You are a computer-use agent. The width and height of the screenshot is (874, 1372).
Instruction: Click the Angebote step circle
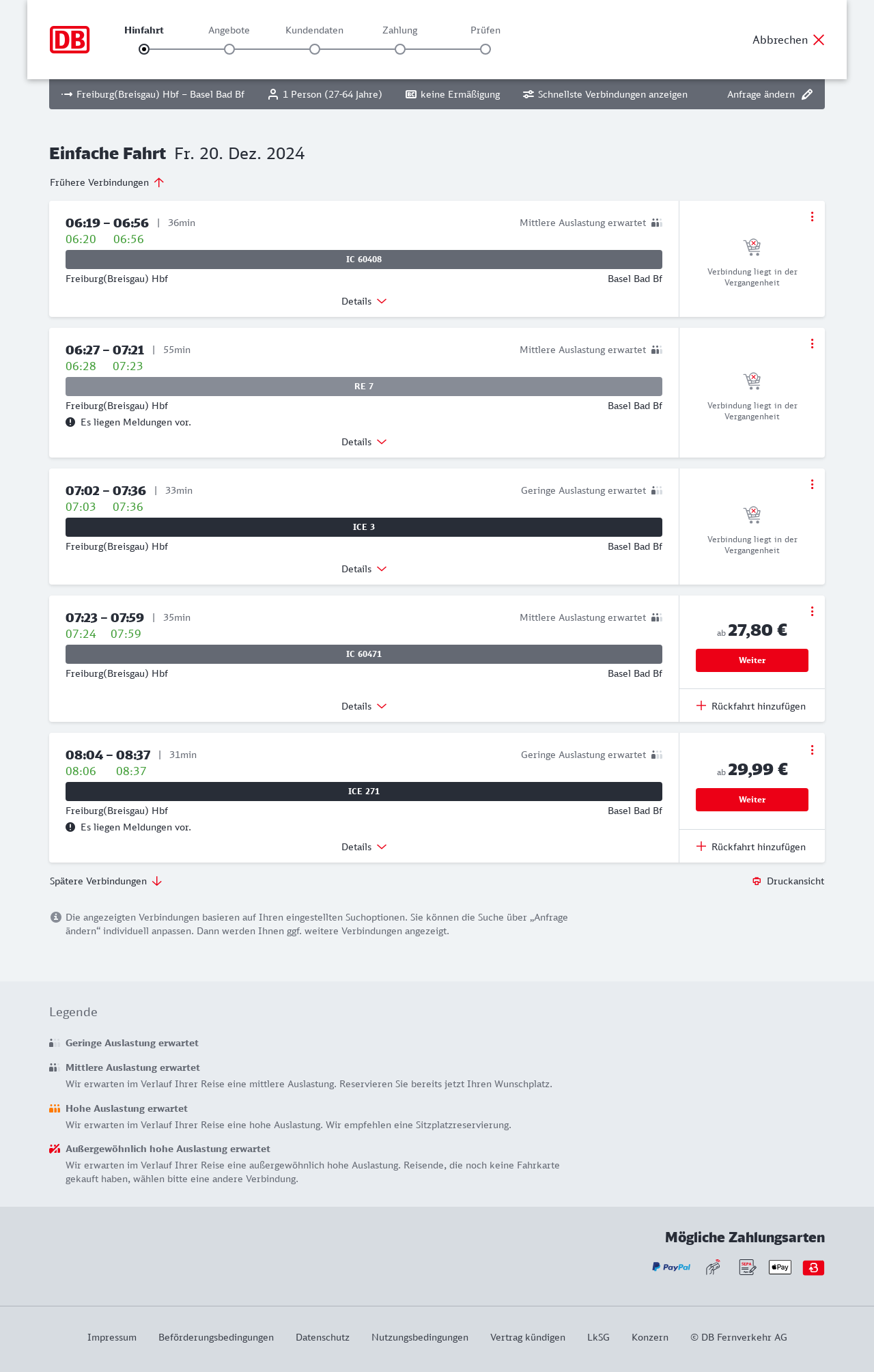coord(229,49)
